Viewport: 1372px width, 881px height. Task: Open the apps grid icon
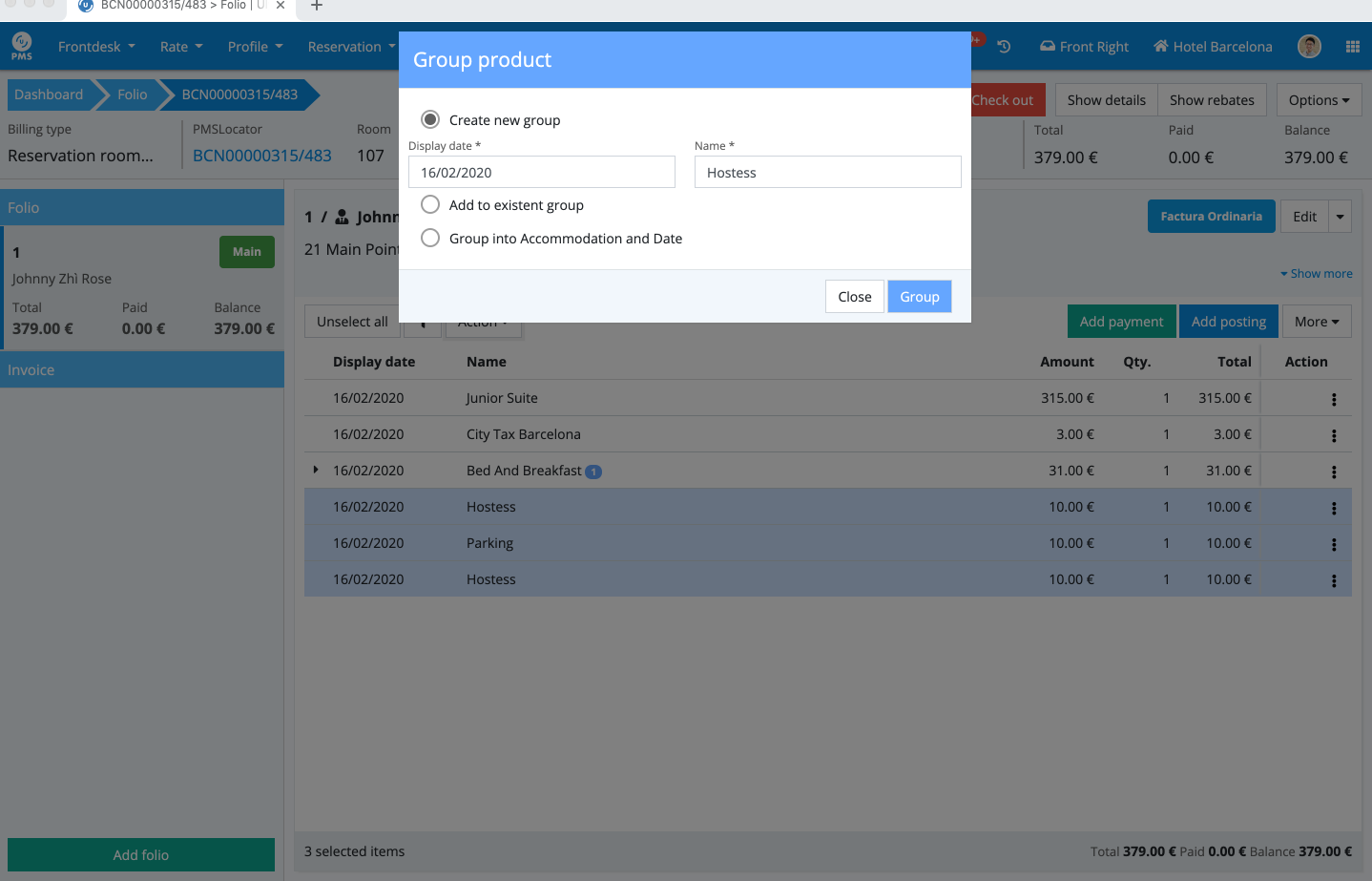coord(1352,47)
